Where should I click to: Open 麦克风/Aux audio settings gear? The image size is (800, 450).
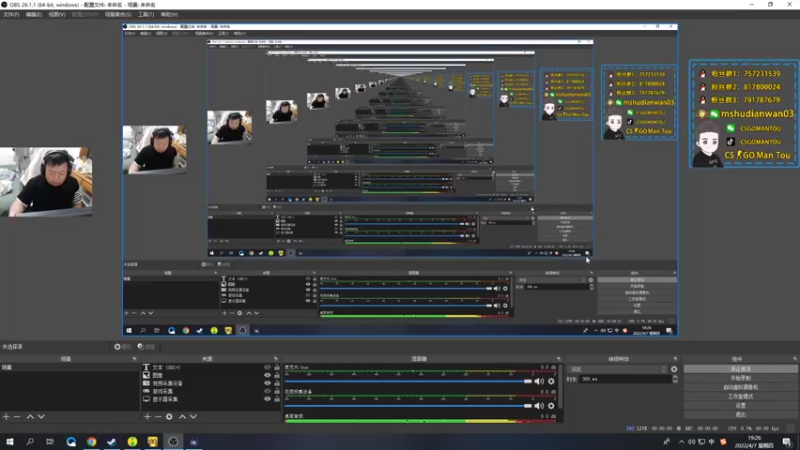(551, 381)
